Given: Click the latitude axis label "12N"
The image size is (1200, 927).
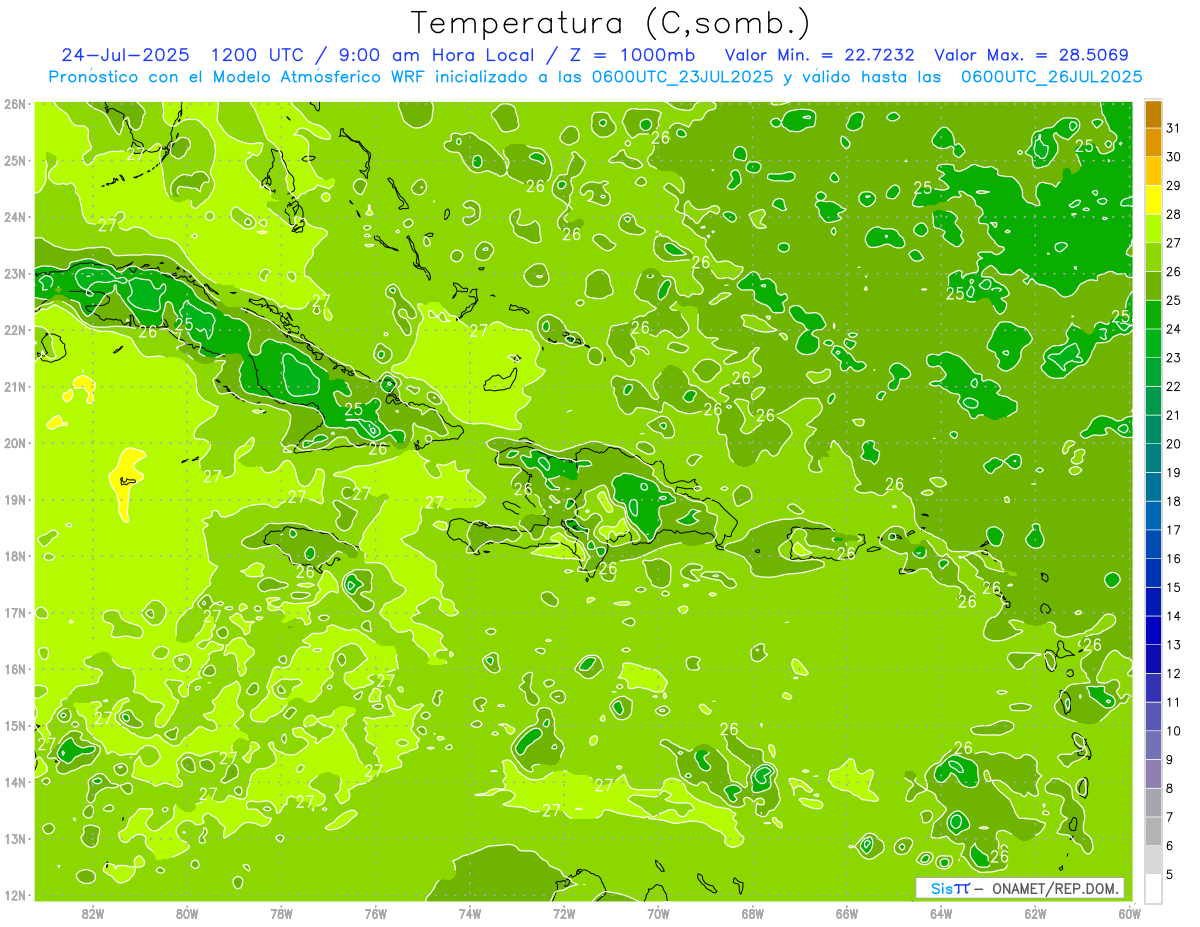Looking at the screenshot, I should click(x=14, y=895).
